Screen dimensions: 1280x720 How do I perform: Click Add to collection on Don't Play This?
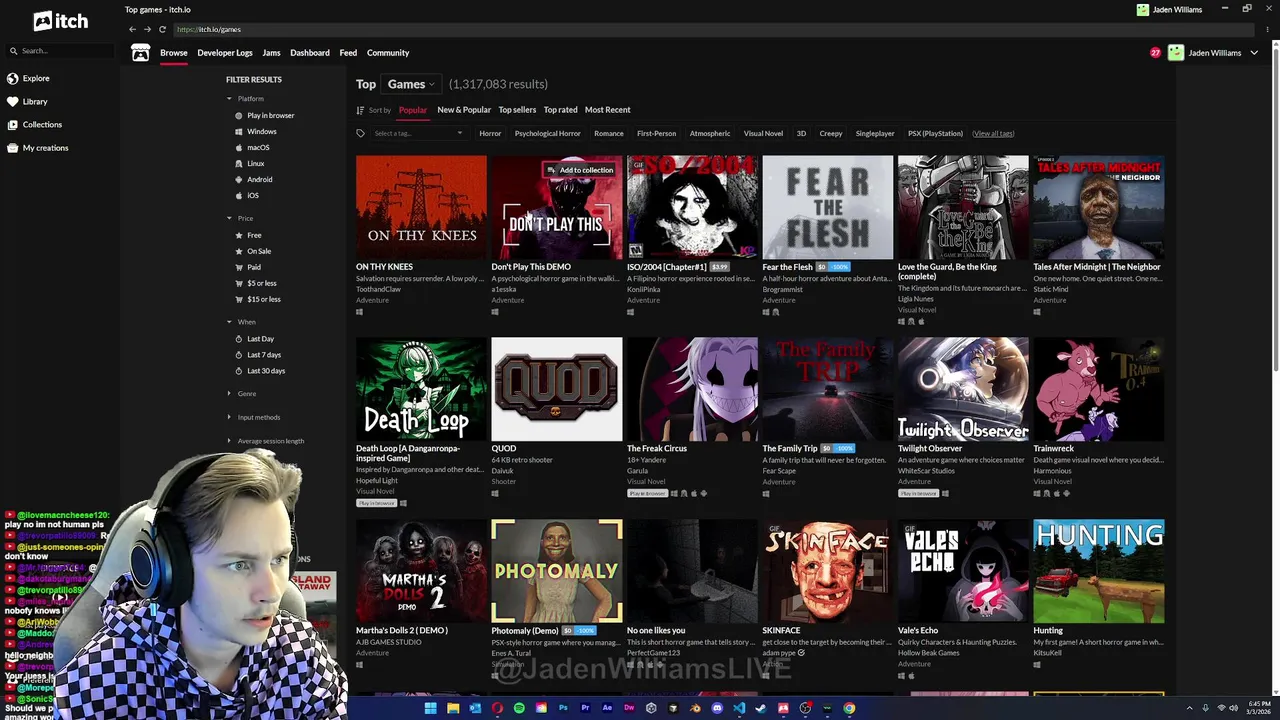(x=580, y=170)
